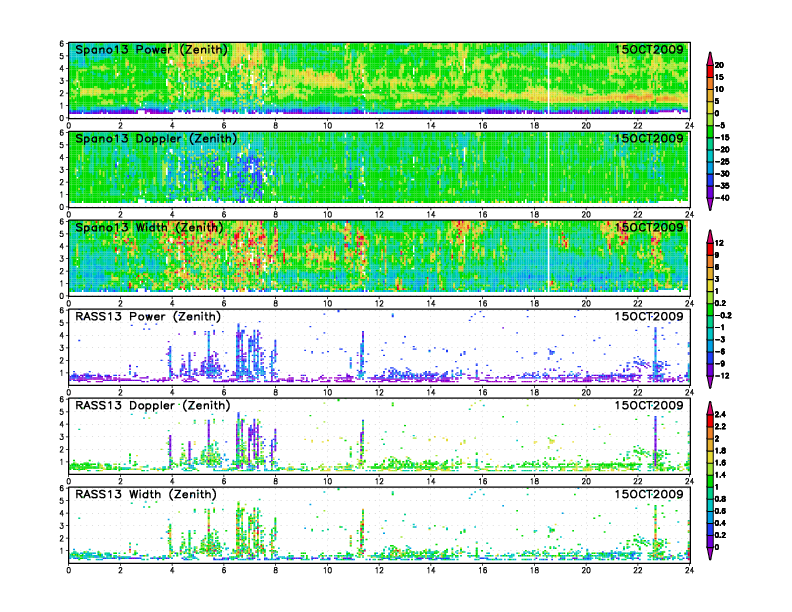
Task: Click the "Spano13 Width (Zenith)" plot title
Action: tap(149, 227)
